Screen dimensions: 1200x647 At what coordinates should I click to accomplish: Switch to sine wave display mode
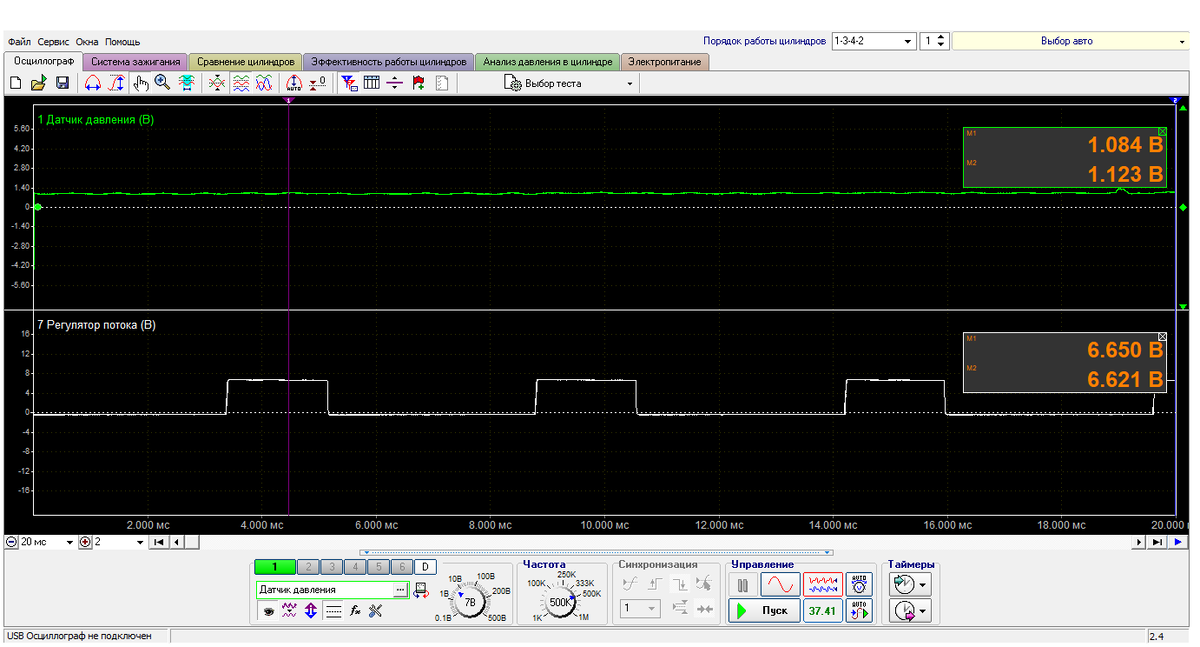(x=780, y=583)
